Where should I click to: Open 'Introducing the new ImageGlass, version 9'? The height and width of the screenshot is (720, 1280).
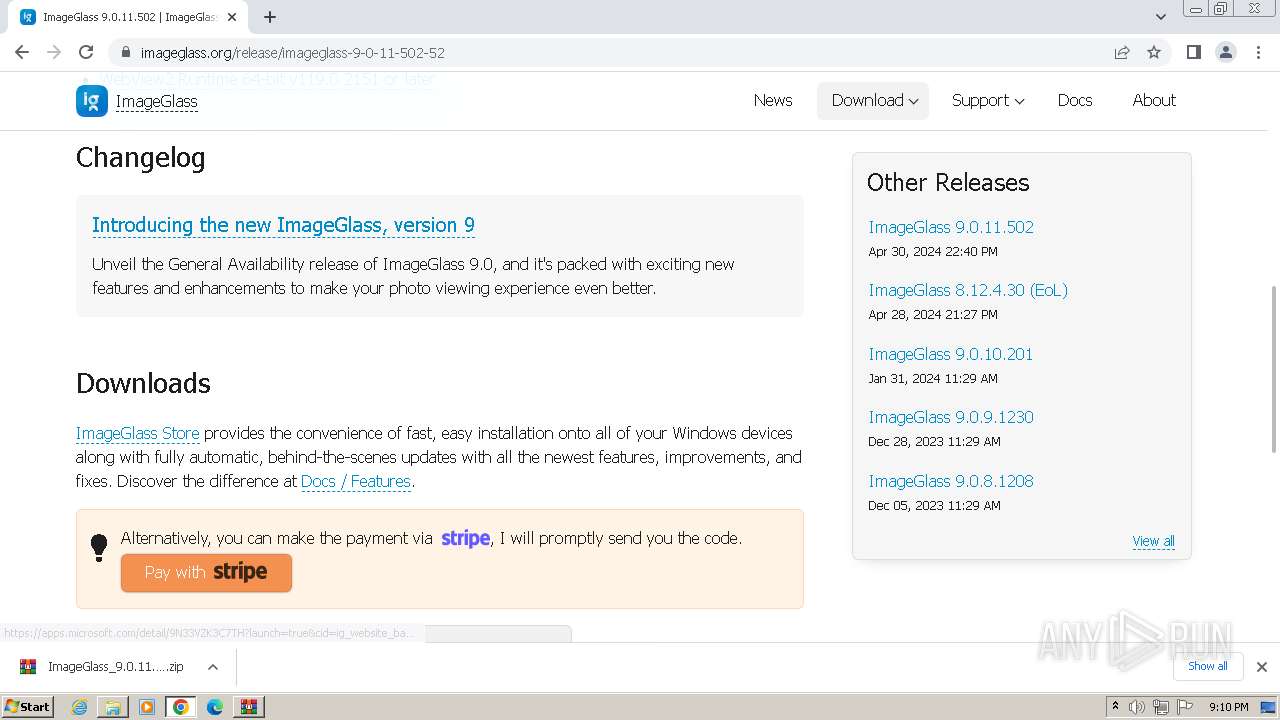(283, 225)
